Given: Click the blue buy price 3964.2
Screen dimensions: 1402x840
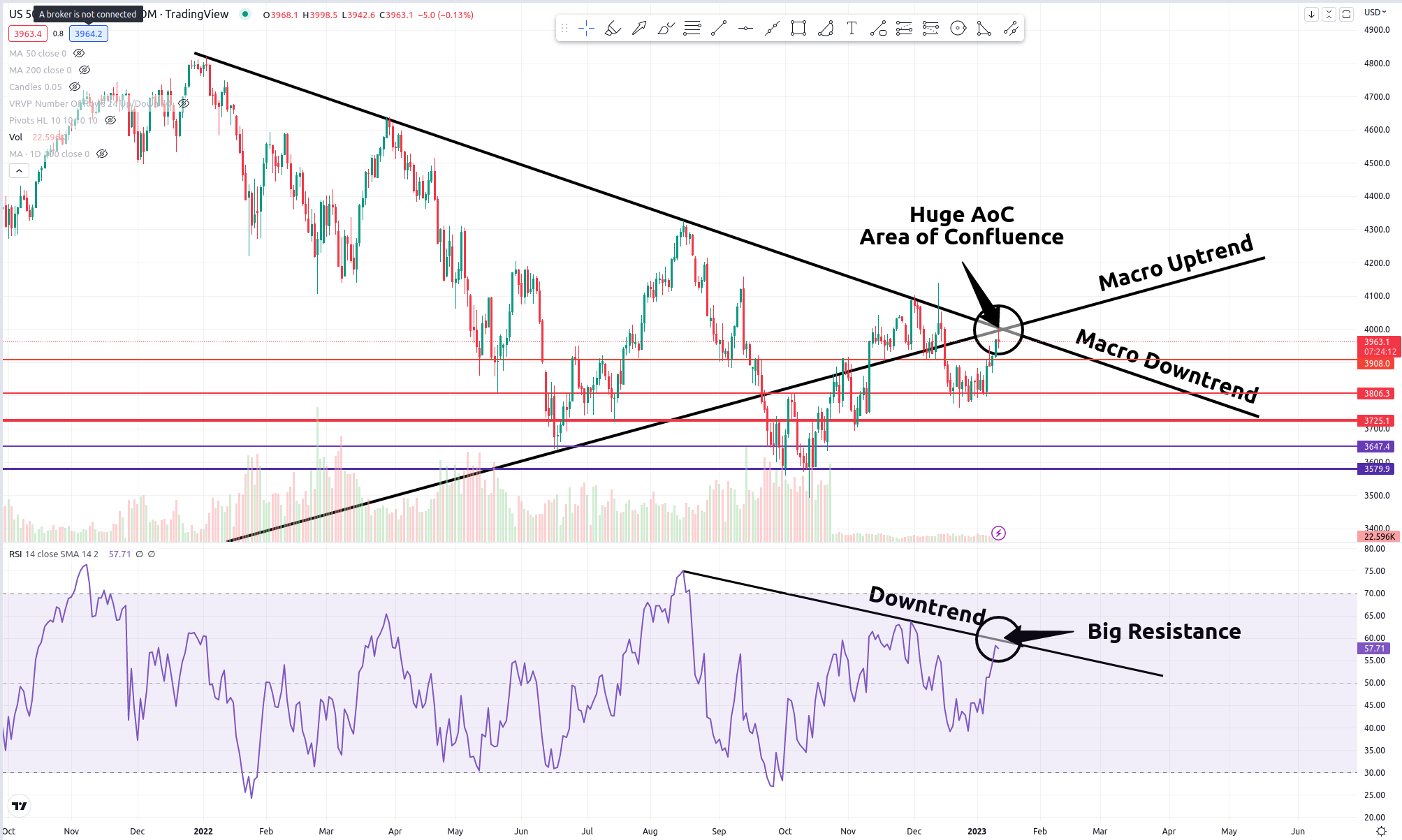Looking at the screenshot, I should click(x=89, y=34).
